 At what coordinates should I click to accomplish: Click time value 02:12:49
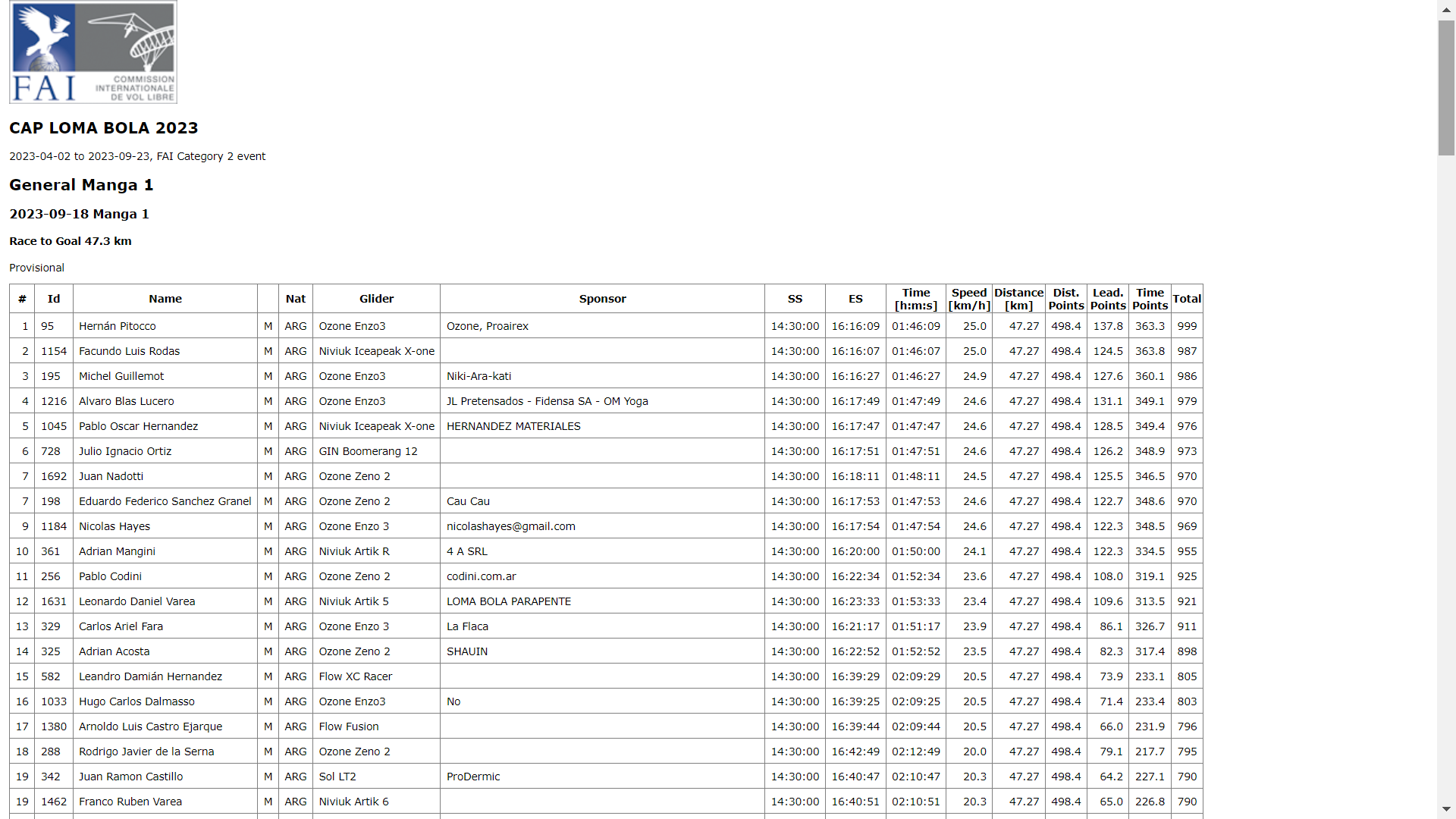pyautogui.click(x=916, y=752)
